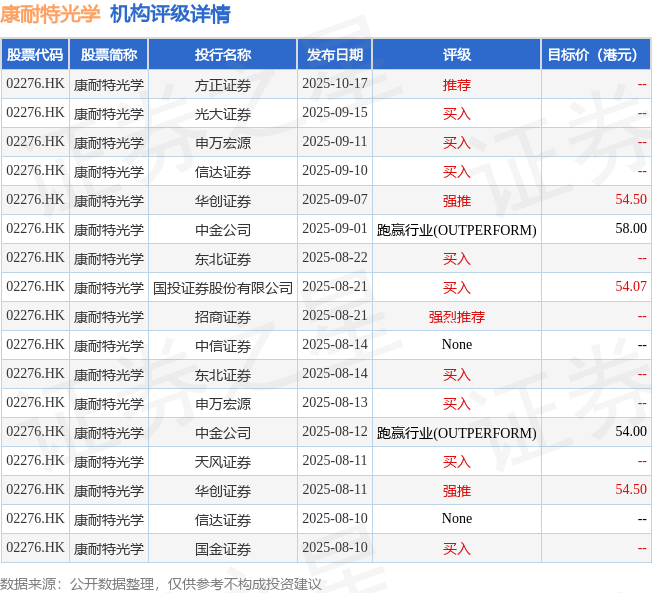The image size is (652, 593).
Task: Select 康耐特光学 name in 招商证券 row
Action: [x=109, y=317]
